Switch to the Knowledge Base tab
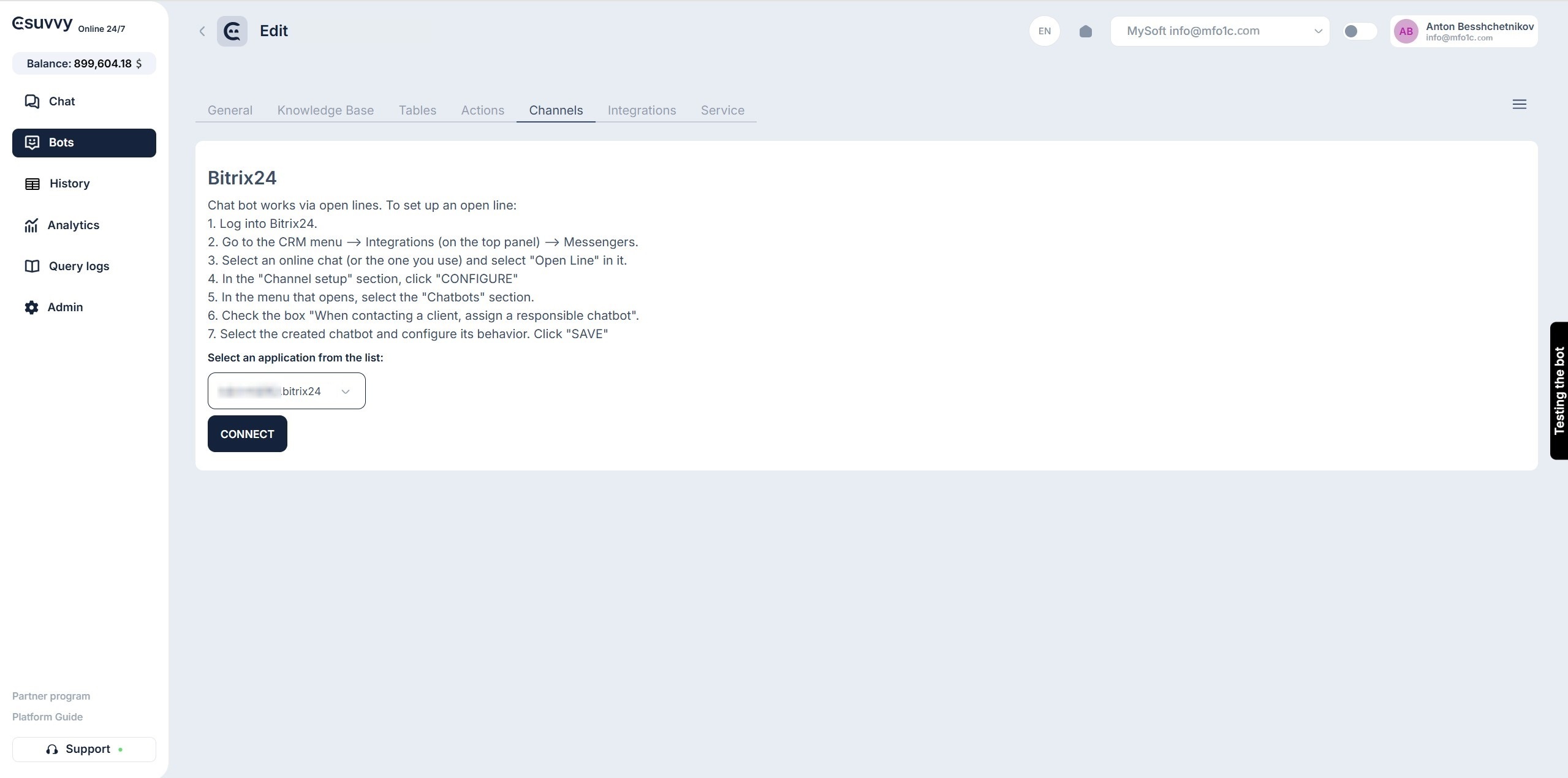Image resolution: width=1568 pixels, height=778 pixels. (325, 111)
